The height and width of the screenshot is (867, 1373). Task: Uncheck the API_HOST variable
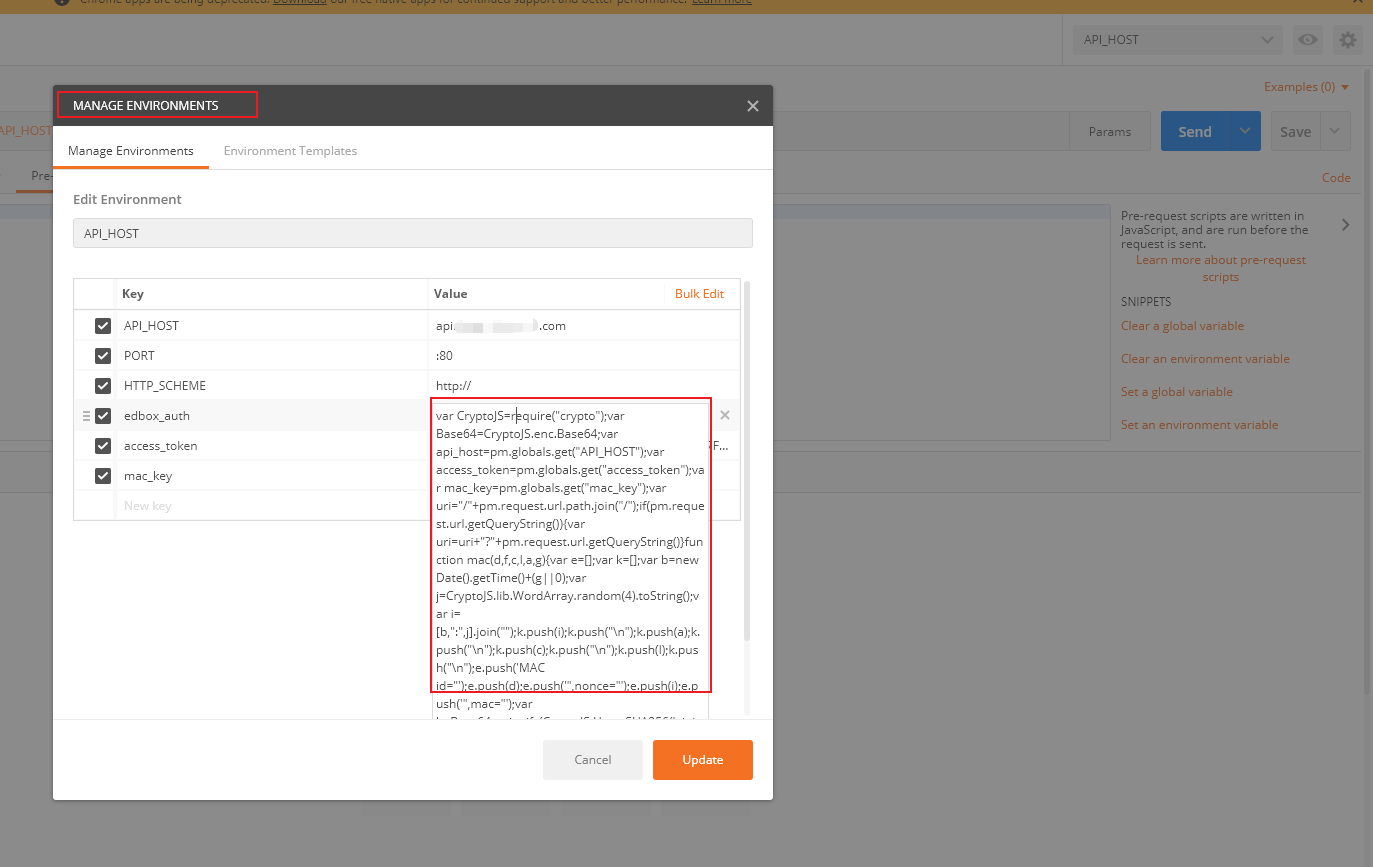102,325
